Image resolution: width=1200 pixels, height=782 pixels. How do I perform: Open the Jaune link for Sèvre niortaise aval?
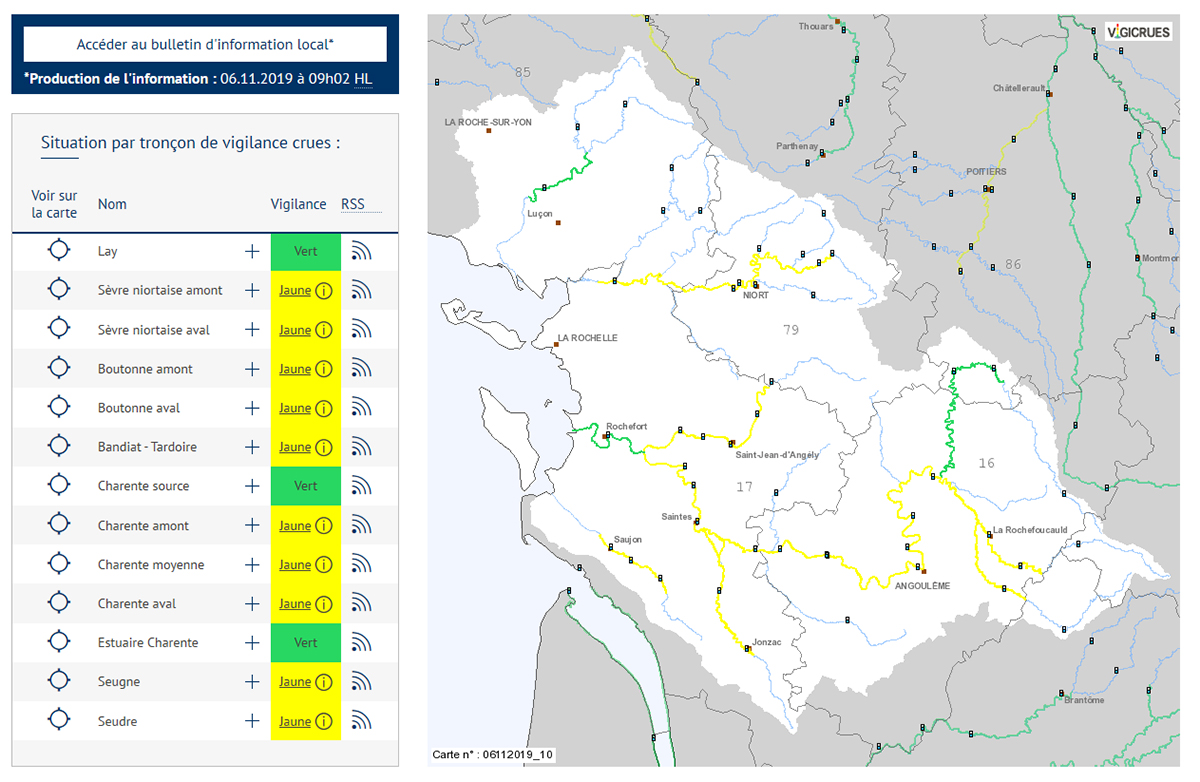coord(295,330)
